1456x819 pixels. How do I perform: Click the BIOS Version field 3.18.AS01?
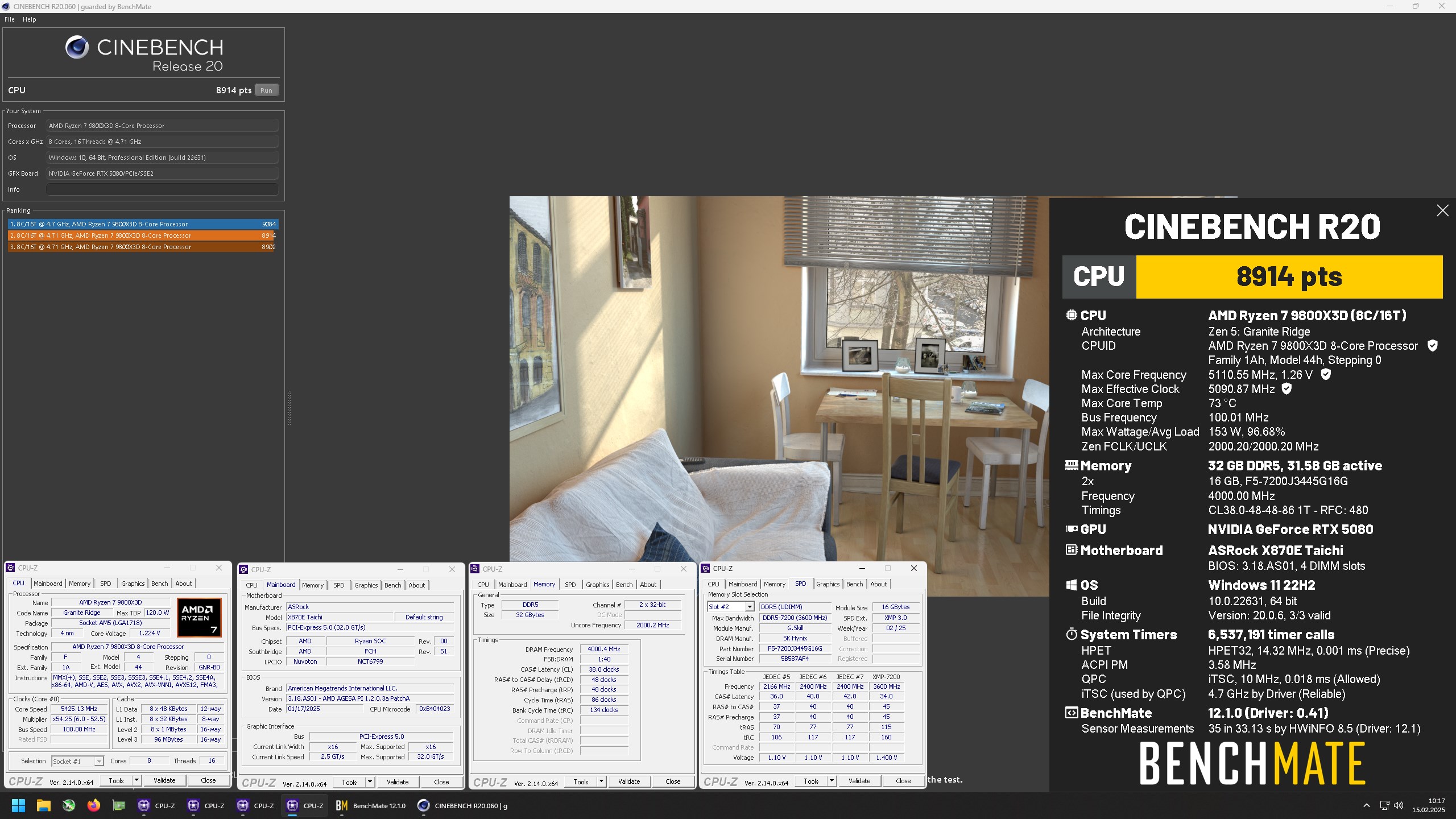370,698
